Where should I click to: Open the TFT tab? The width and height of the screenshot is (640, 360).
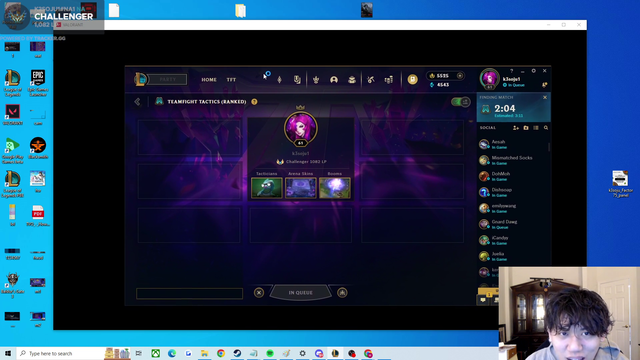tap(231, 80)
